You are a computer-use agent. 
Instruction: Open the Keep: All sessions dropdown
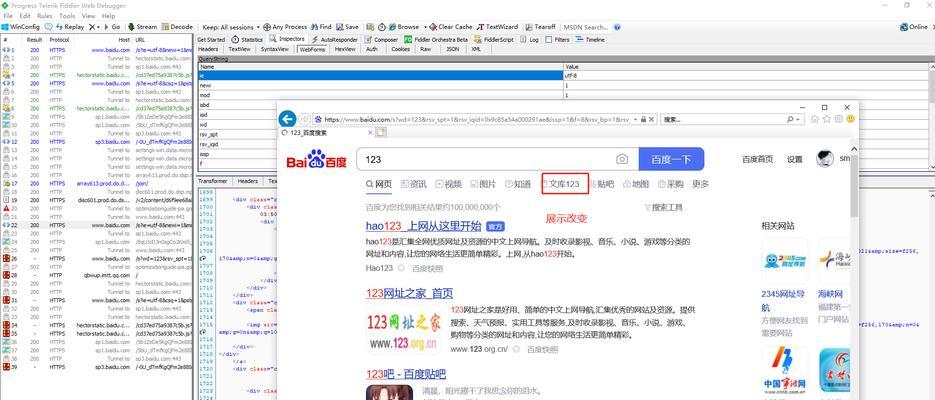pos(231,27)
